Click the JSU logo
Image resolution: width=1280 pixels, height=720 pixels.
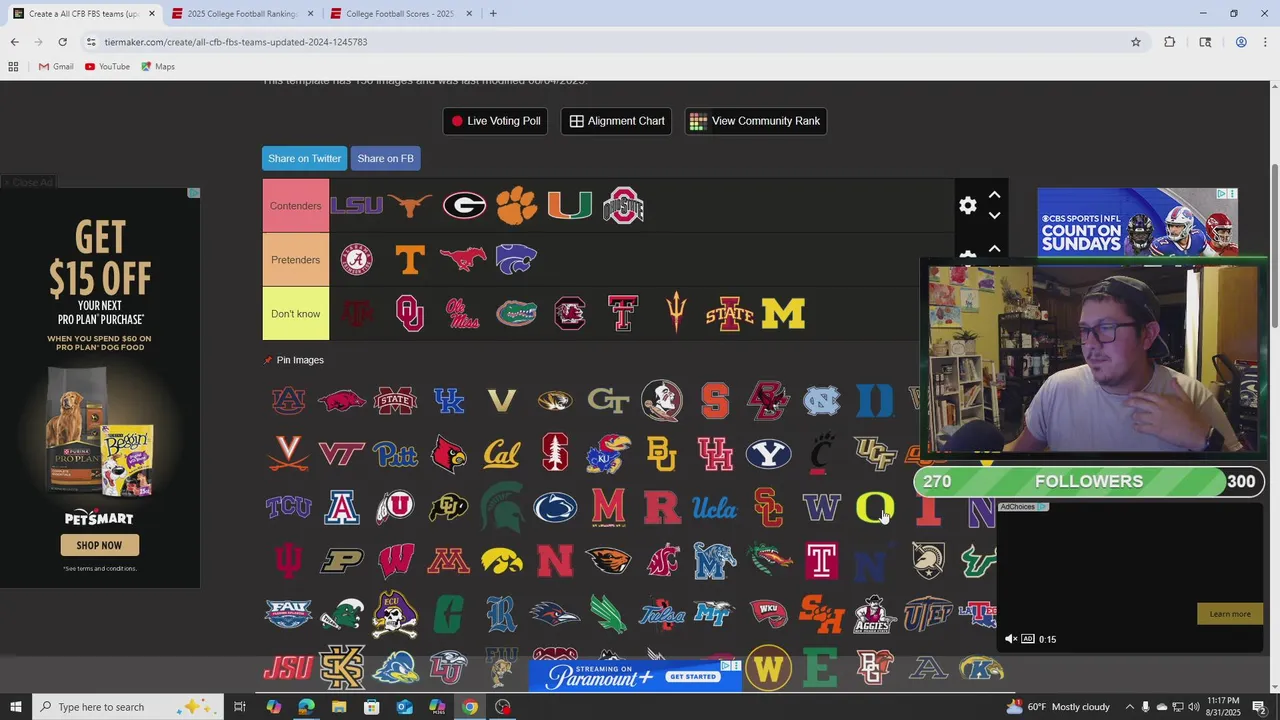coord(288,668)
